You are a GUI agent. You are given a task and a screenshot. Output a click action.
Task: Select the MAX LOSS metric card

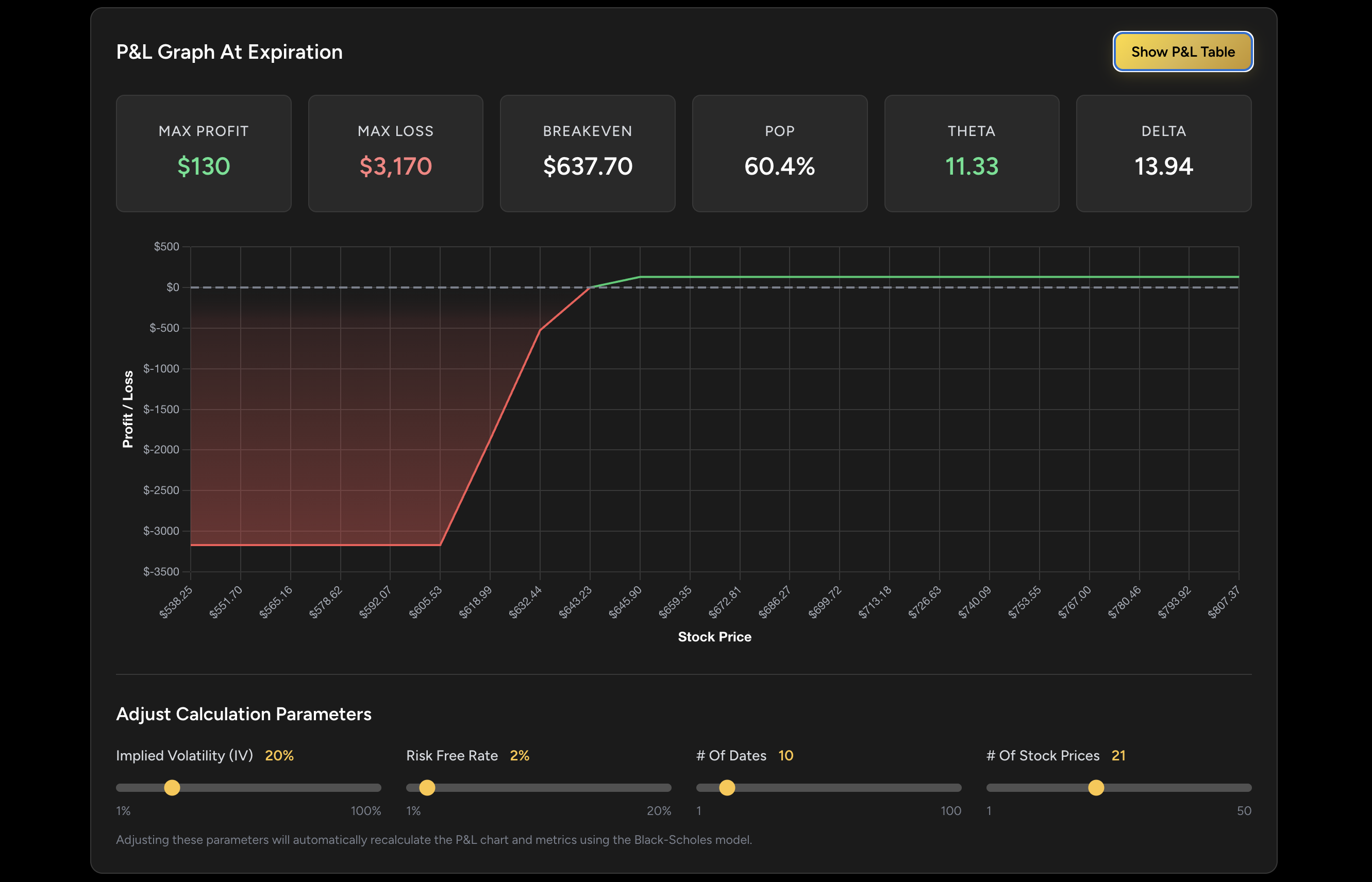(395, 153)
